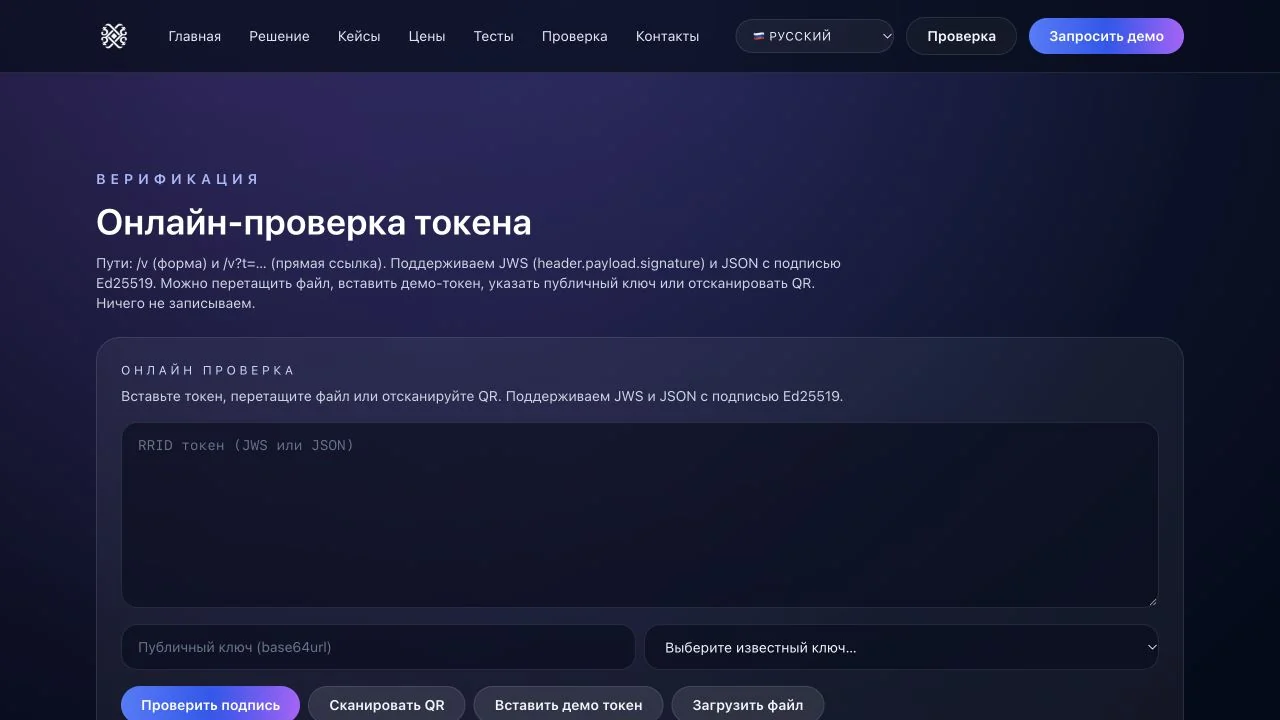Click the ОНЛАЙН ПРОВЕРКА card label
Viewport: 1280px width, 720px height.
209,370
